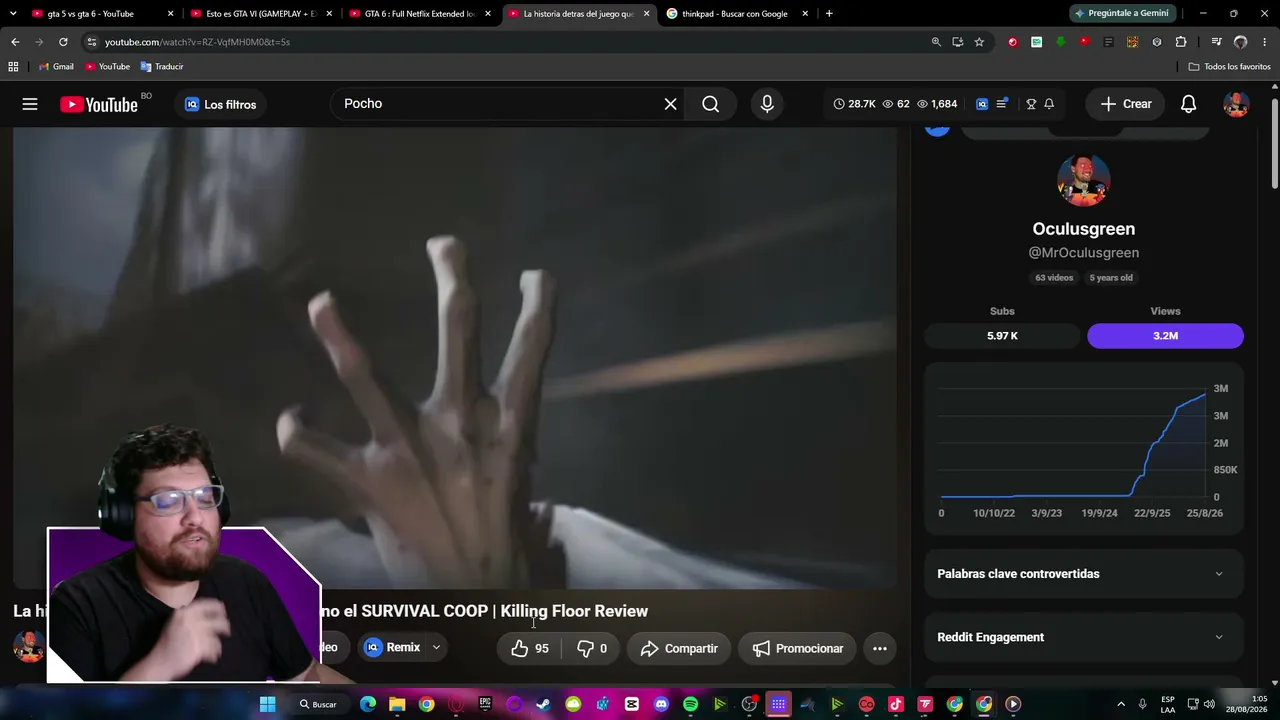Image resolution: width=1280 pixels, height=720 pixels.
Task: Start voice search with the microphone
Action: point(767,104)
